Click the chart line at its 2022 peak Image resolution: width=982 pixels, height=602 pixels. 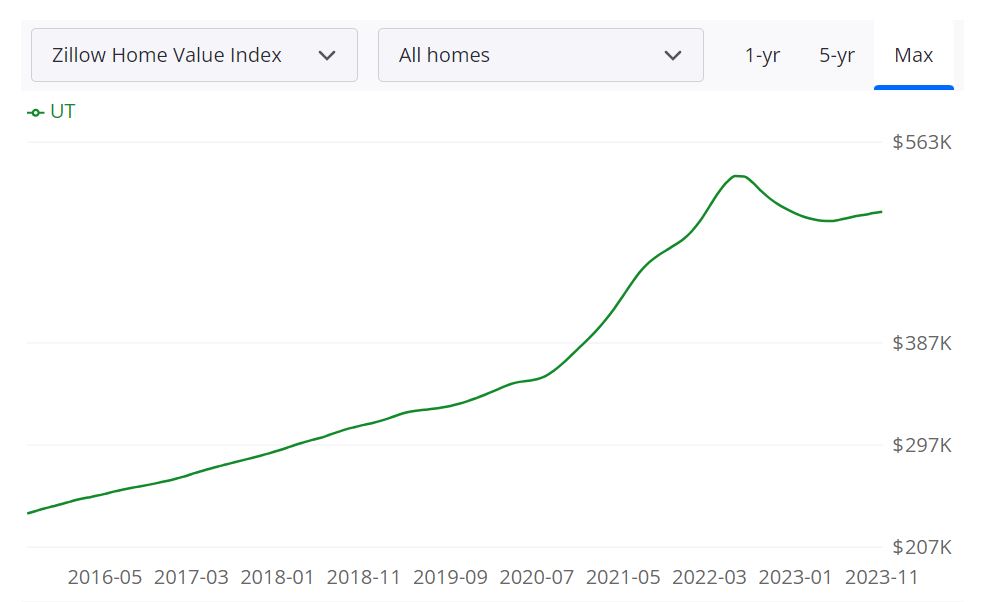point(740,176)
